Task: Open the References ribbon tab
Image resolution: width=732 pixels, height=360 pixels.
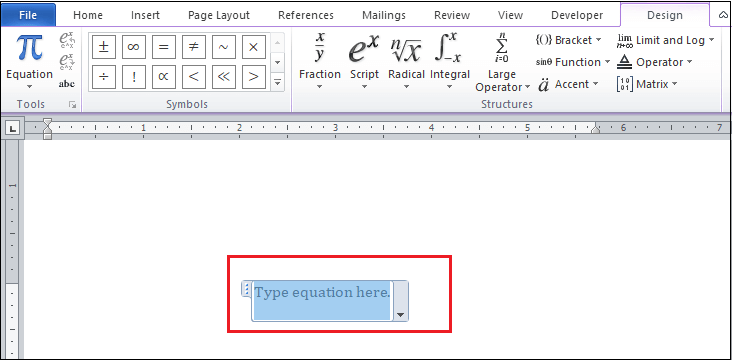Action: pos(306,15)
